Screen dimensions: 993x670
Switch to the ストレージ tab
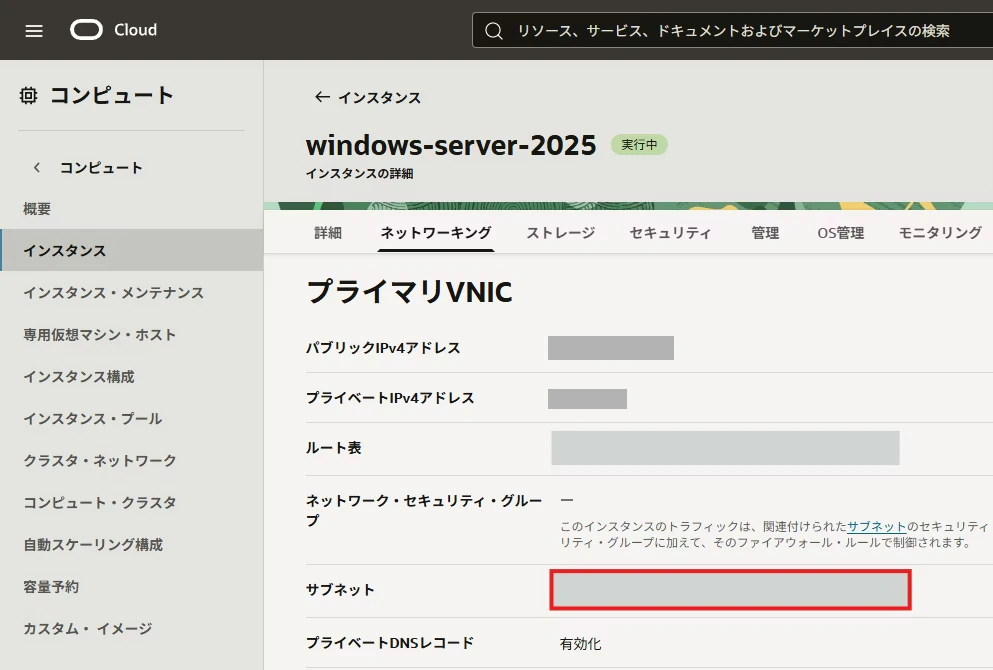(561, 233)
